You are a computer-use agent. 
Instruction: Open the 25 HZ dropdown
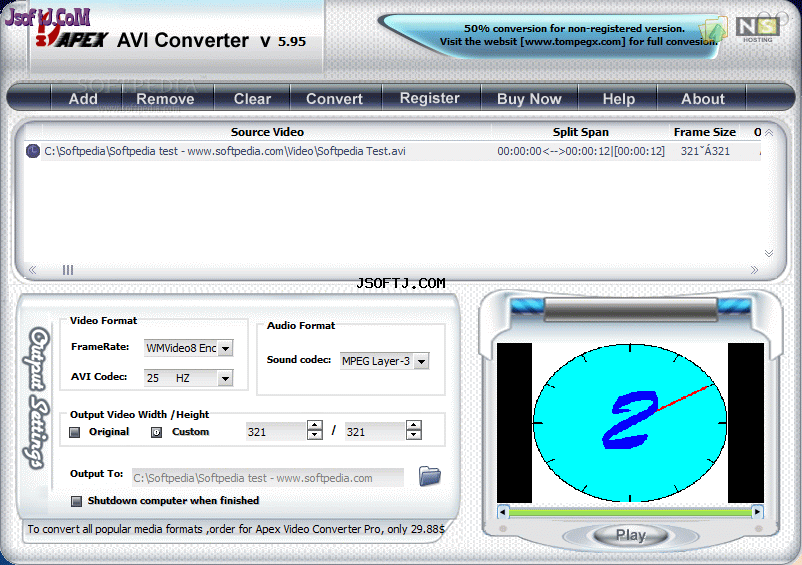coord(225,378)
